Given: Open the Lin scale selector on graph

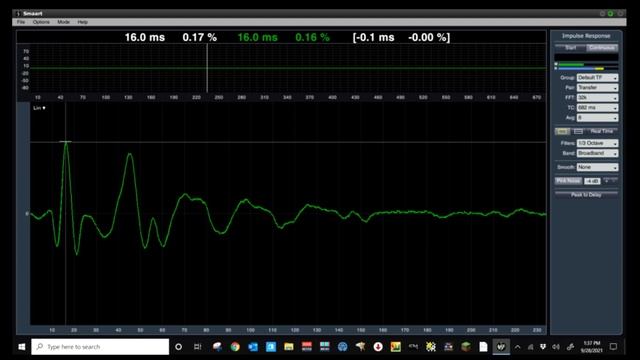Looking at the screenshot, I should point(39,108).
